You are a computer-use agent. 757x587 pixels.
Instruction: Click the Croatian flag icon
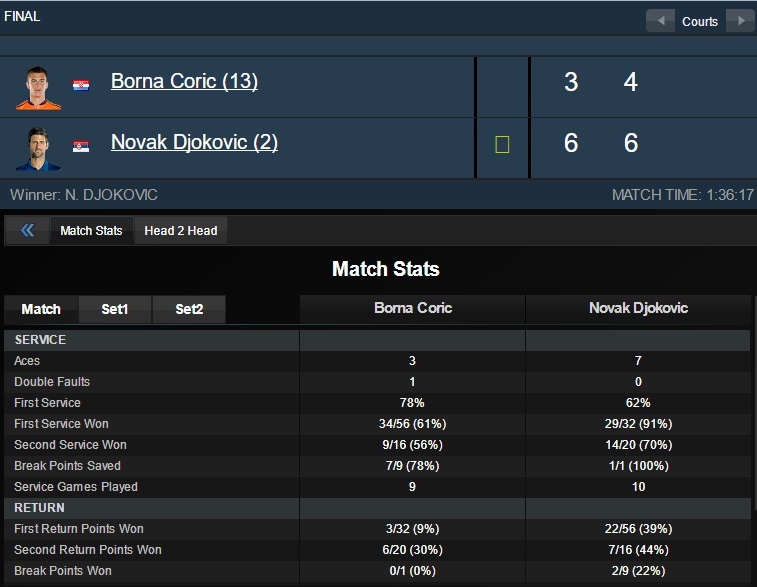click(x=81, y=85)
